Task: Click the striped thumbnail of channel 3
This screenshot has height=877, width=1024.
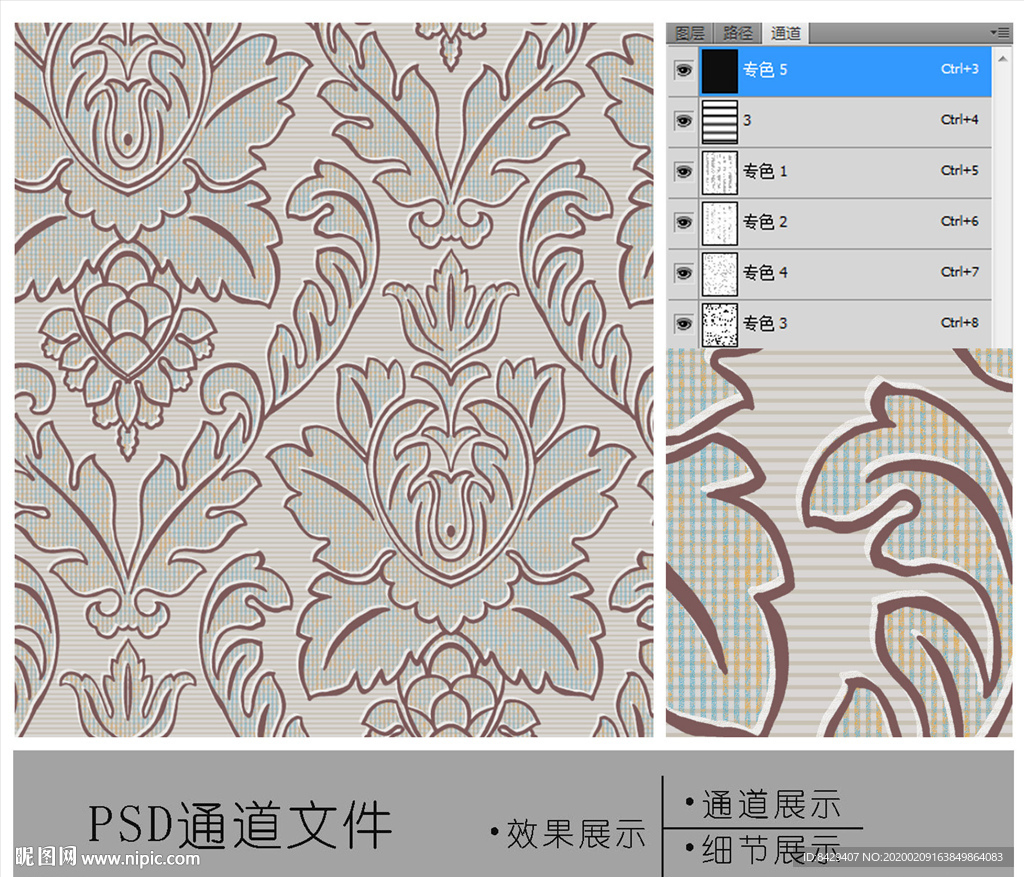Action: (x=719, y=122)
